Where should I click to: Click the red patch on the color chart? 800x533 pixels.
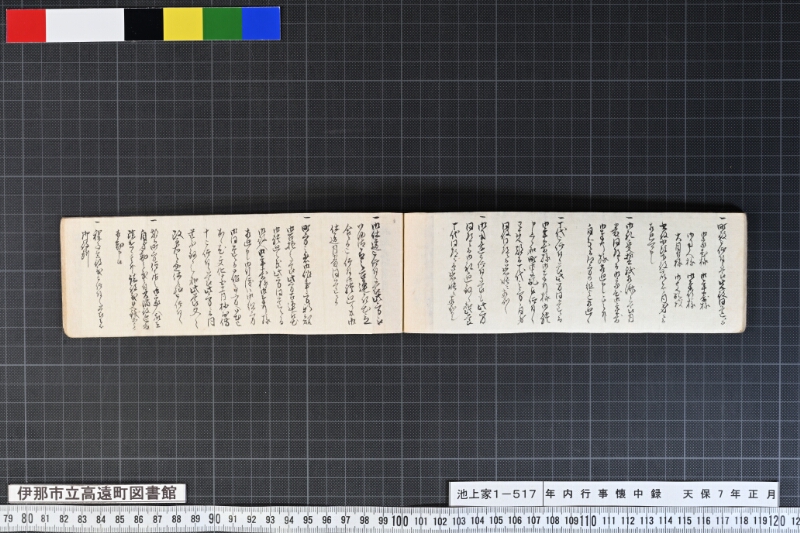pos(26,25)
